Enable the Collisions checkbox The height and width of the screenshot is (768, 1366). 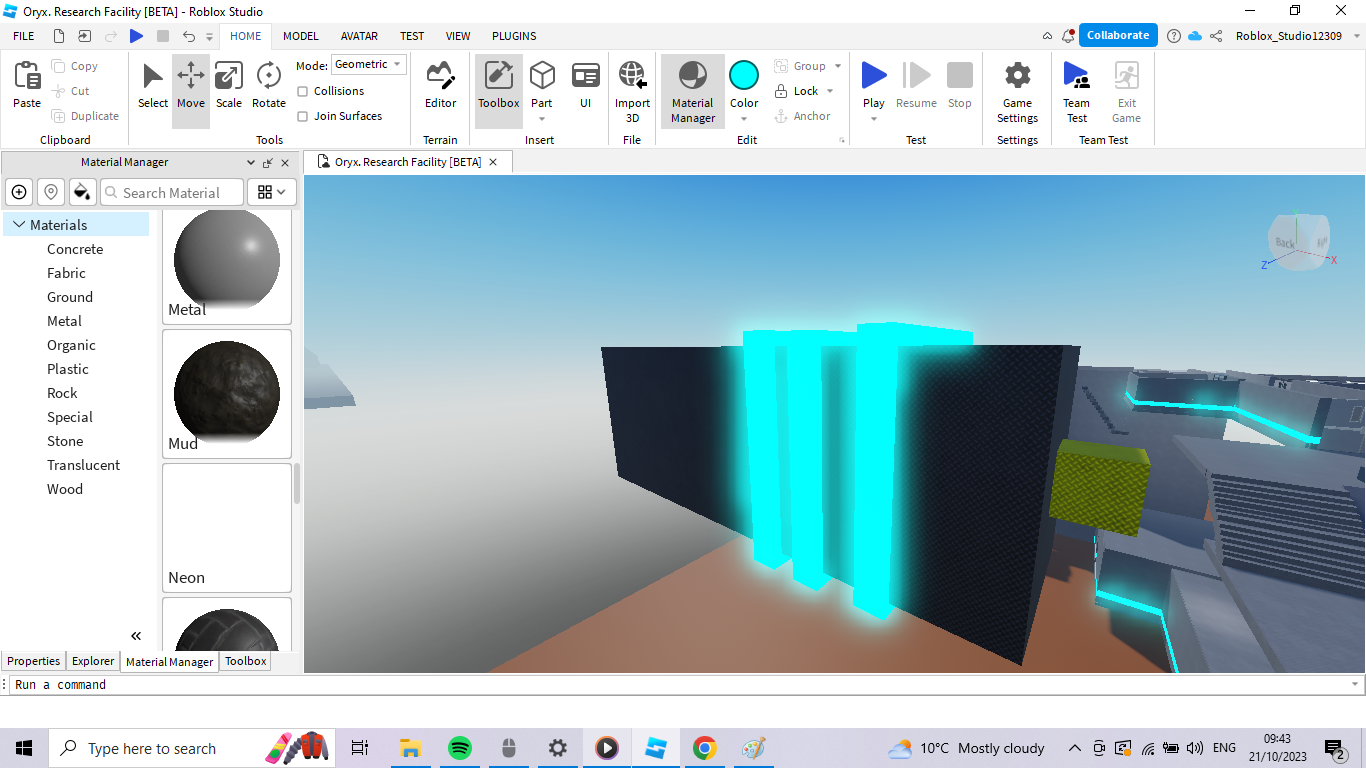pyautogui.click(x=303, y=91)
